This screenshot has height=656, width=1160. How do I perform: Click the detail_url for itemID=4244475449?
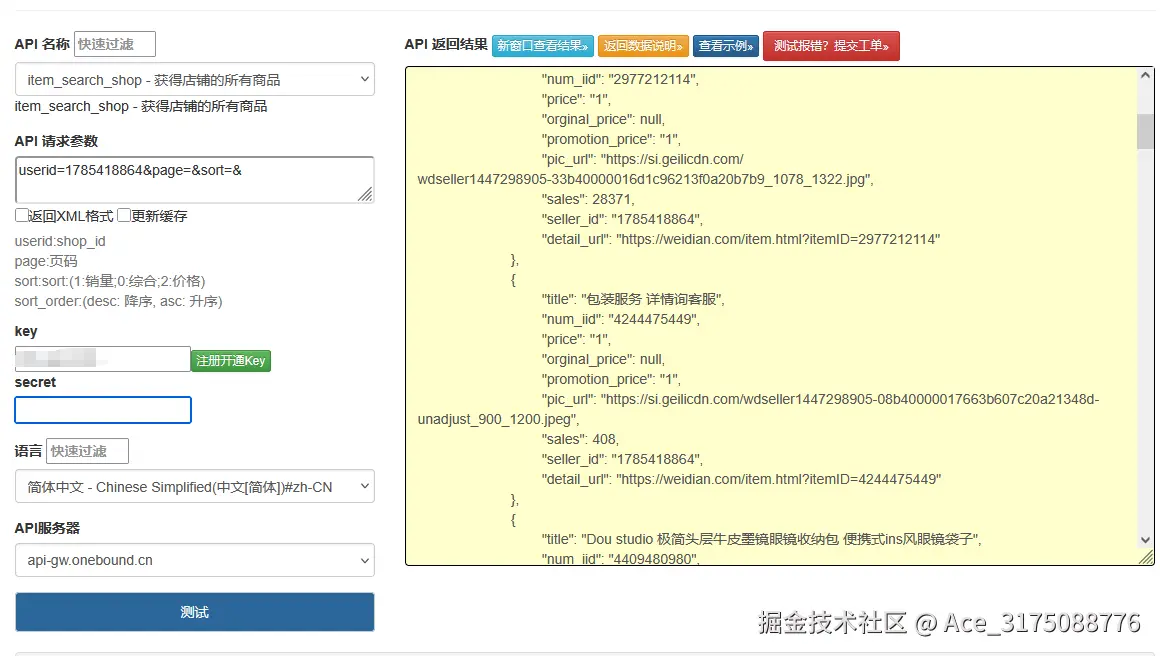(x=741, y=479)
